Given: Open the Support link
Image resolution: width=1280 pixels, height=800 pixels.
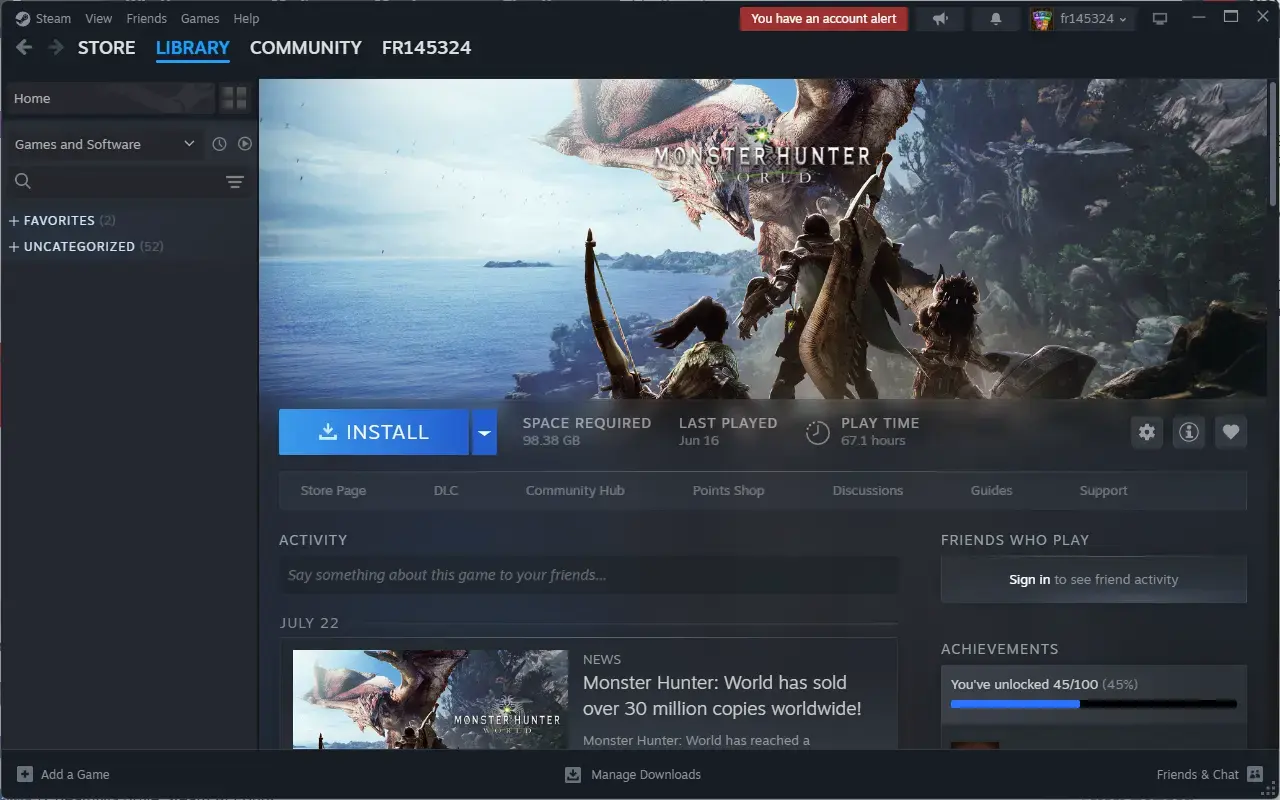Looking at the screenshot, I should (x=1103, y=490).
